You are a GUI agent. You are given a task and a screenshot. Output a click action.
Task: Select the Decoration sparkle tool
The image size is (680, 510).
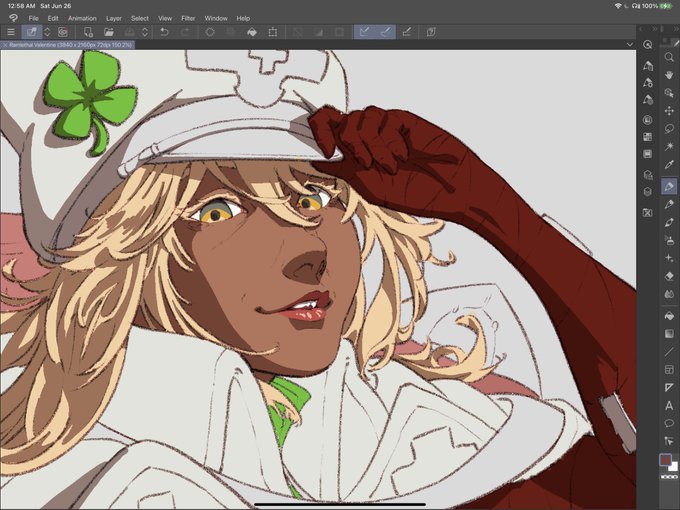[669, 258]
